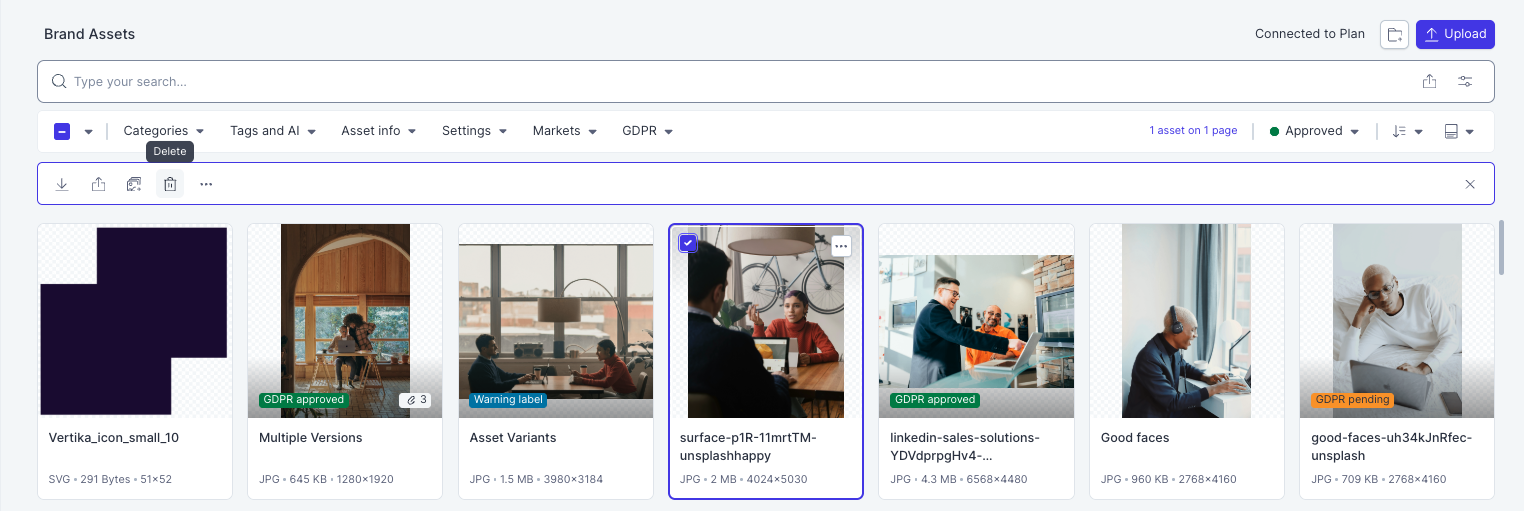Open the view layout dropdown
1524x511 pixels.
pos(1460,131)
